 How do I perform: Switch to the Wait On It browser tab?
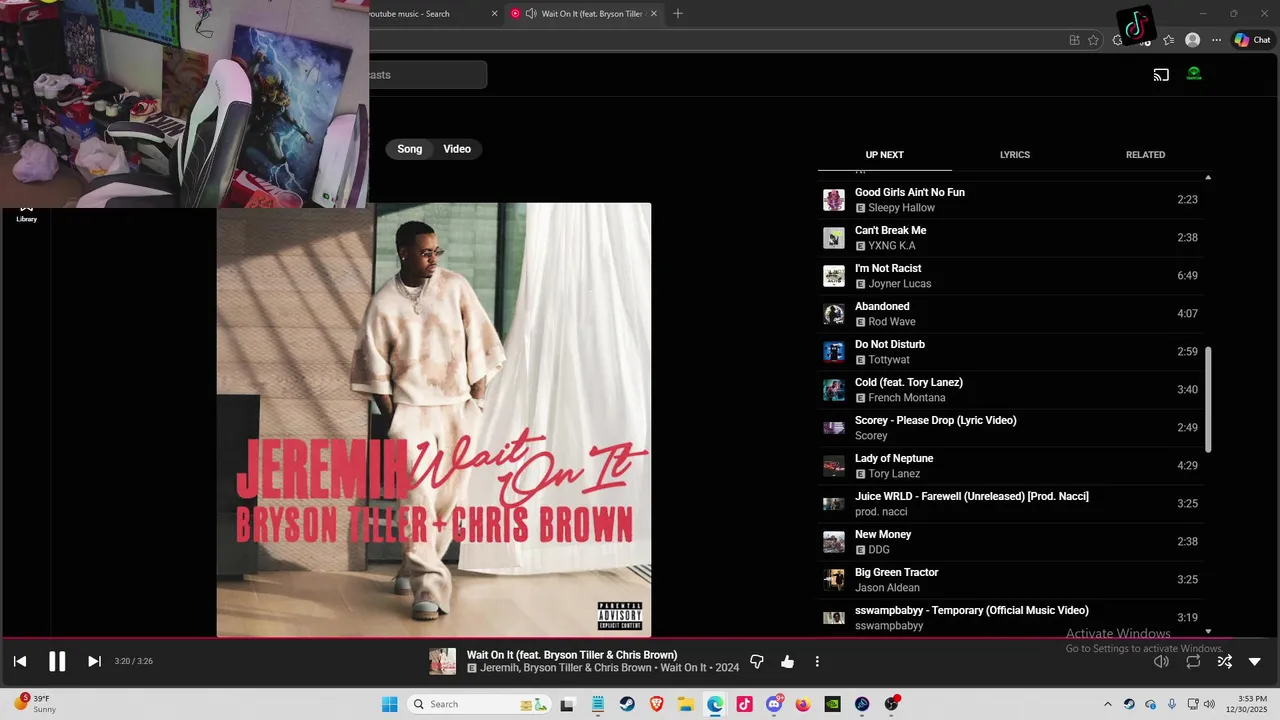point(592,14)
